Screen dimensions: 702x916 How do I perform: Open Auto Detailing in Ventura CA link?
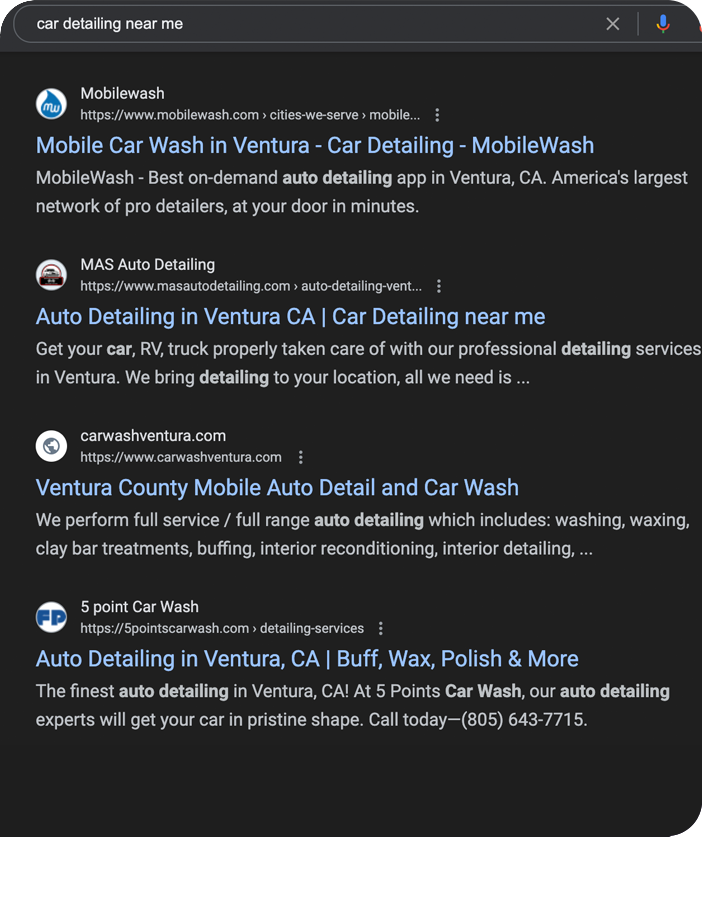(x=290, y=317)
